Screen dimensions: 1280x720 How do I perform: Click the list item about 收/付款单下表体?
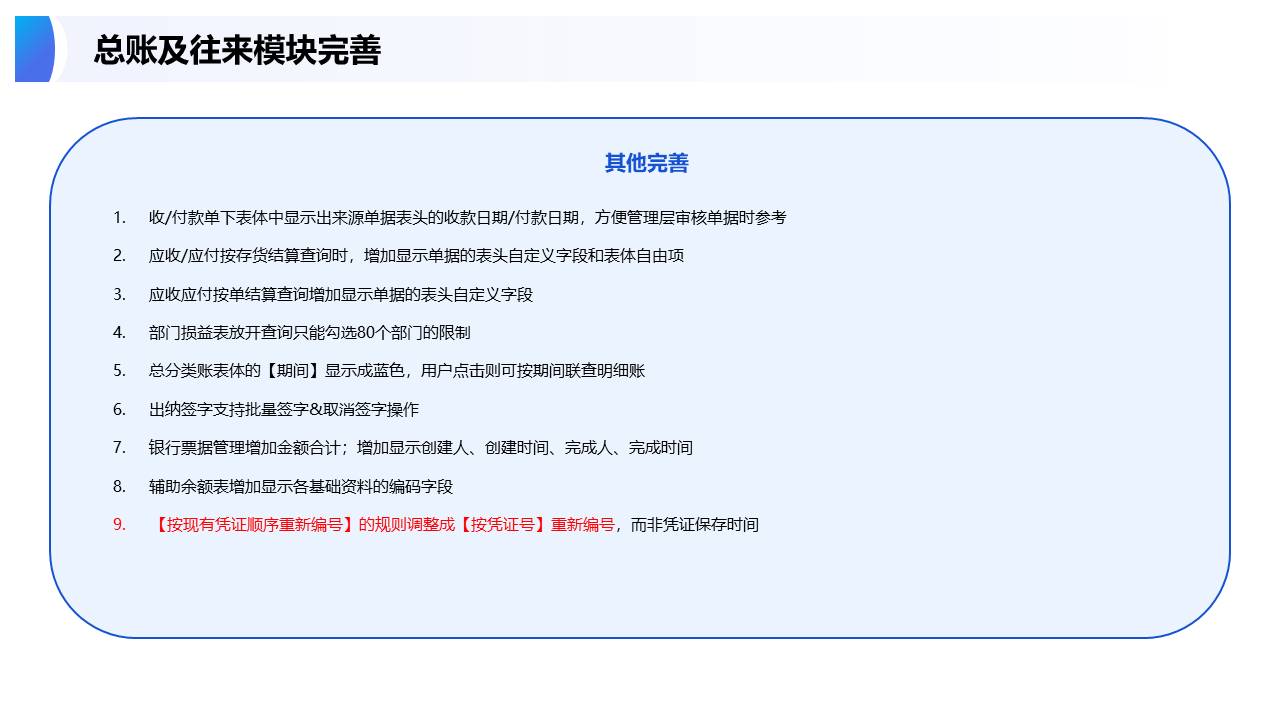467,217
